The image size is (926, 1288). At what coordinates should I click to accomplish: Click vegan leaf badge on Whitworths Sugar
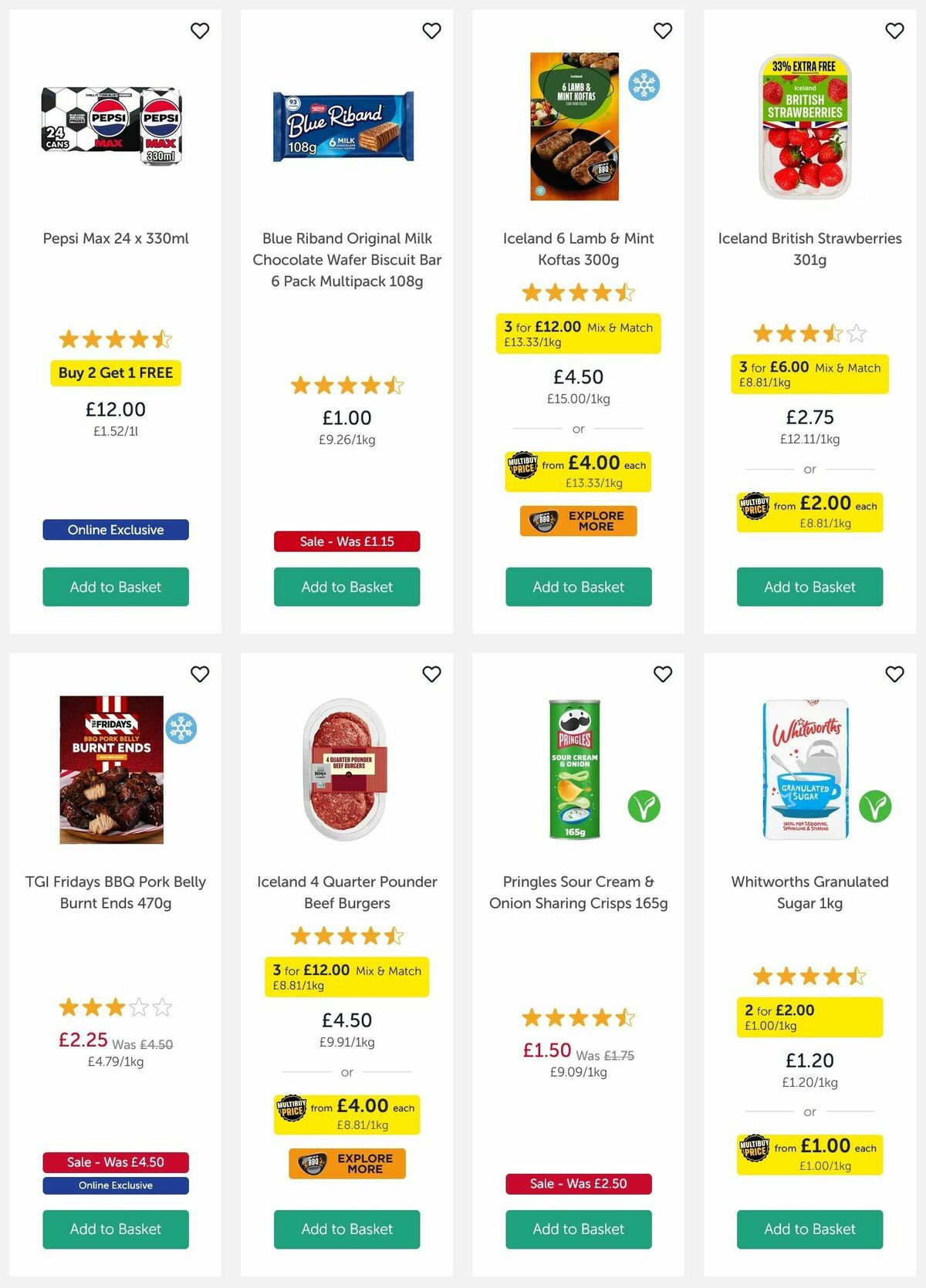click(875, 807)
